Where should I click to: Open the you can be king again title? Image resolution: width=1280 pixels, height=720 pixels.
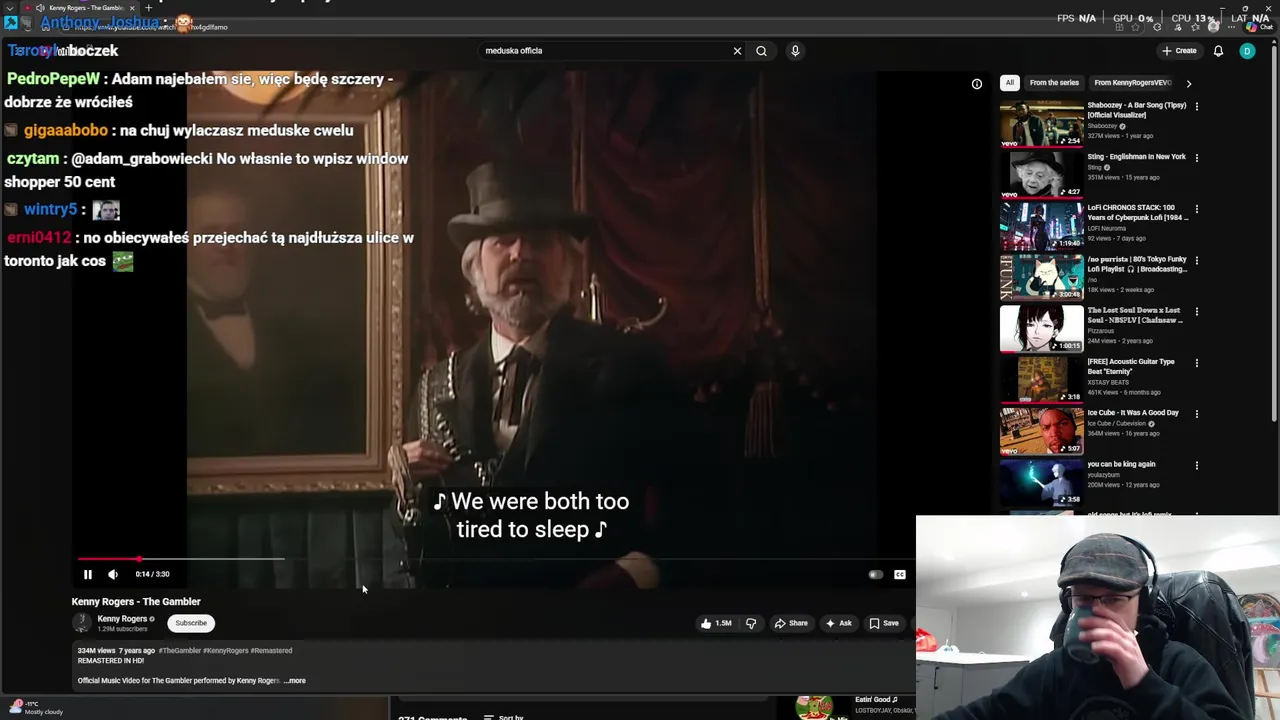coord(1121,464)
